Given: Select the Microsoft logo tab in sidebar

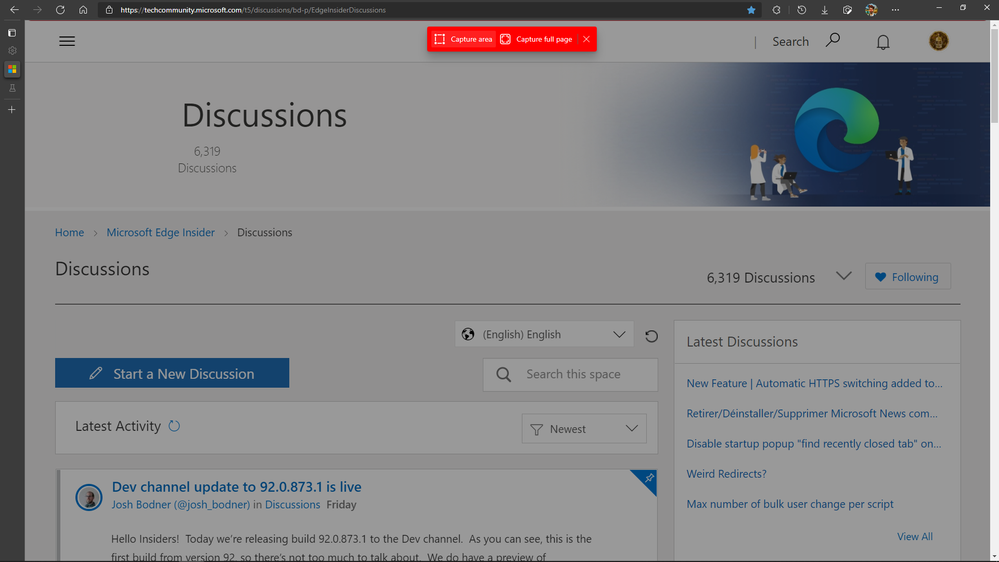Looking at the screenshot, I should pyautogui.click(x=12, y=69).
